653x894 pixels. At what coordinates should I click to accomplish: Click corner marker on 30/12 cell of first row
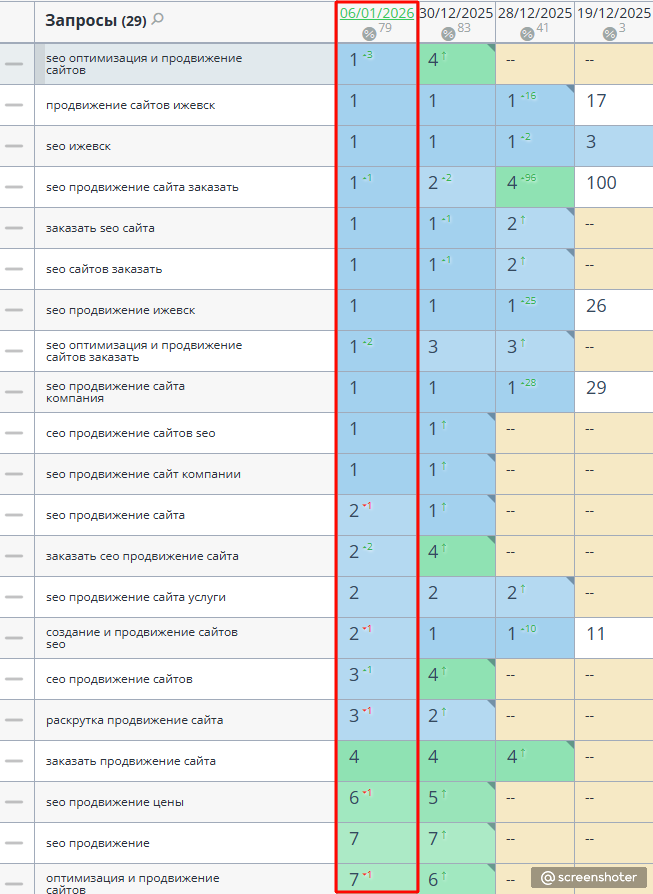coord(491,47)
